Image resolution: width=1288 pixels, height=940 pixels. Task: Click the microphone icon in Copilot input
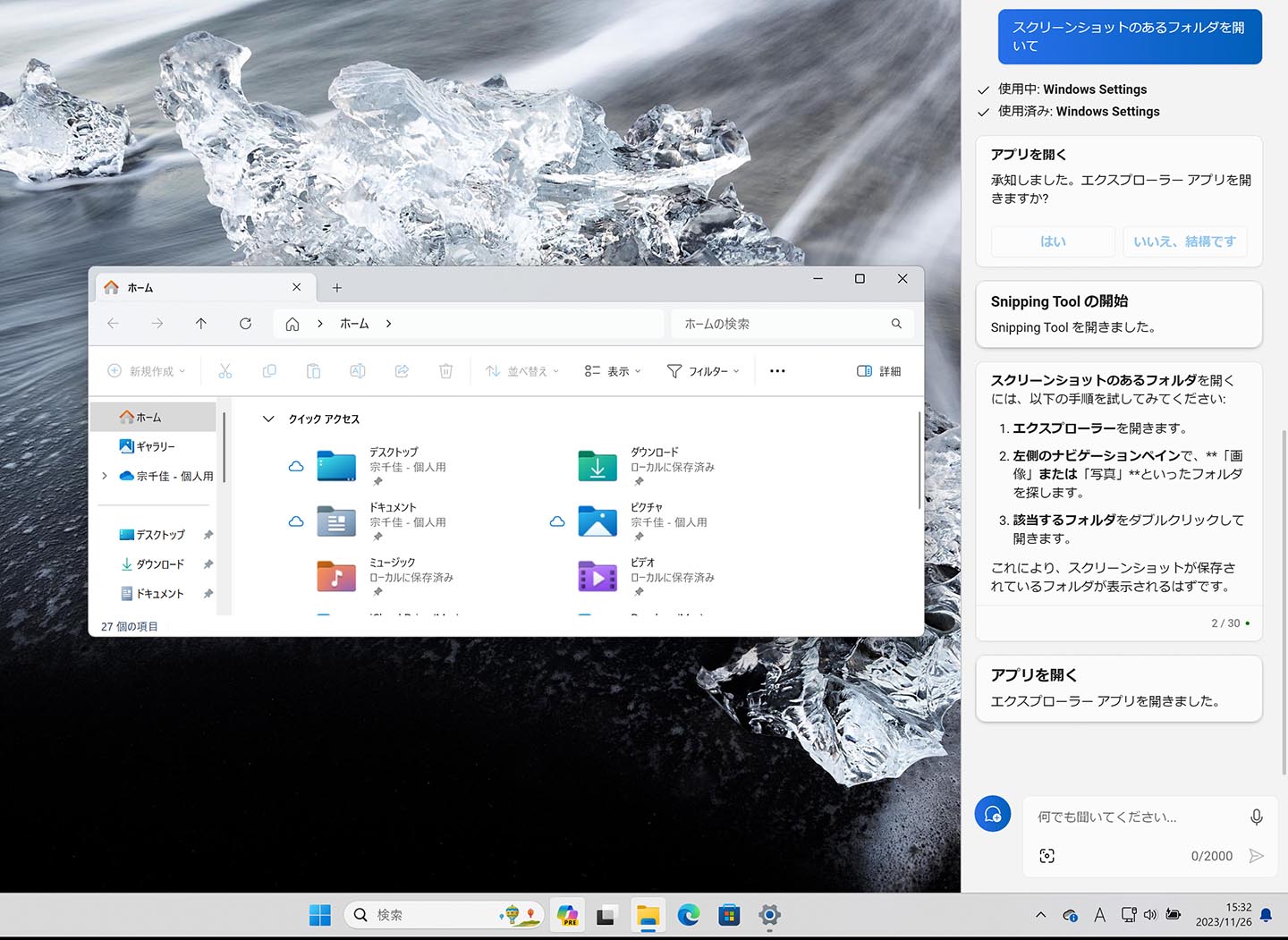click(x=1258, y=816)
